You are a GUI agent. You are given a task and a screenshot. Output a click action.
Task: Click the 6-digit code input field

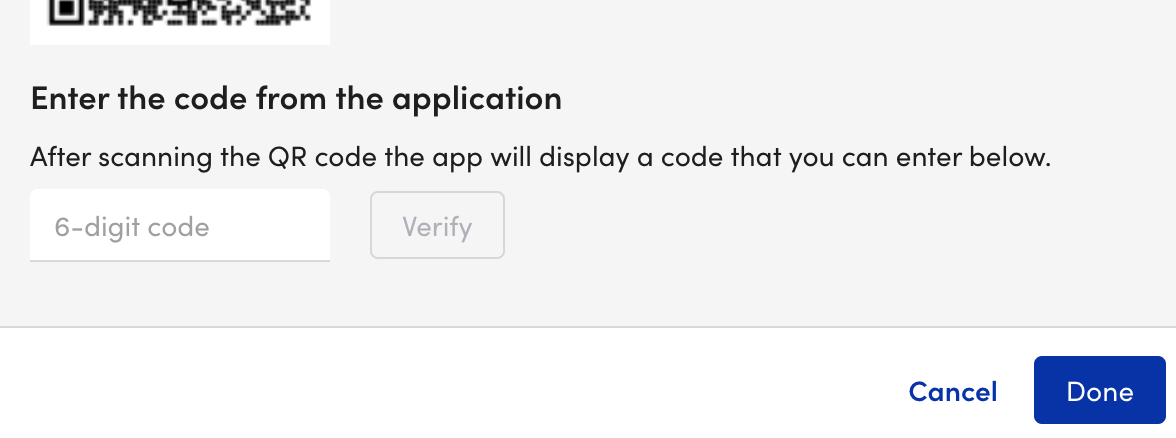(x=180, y=226)
